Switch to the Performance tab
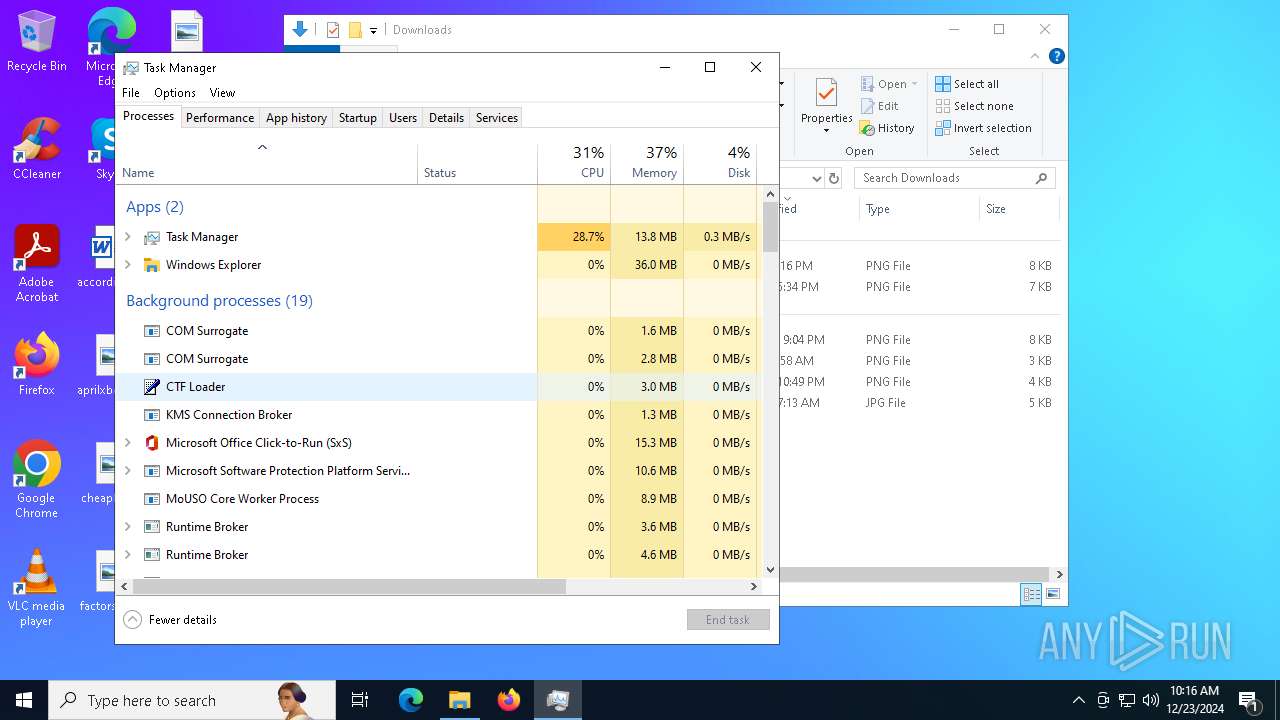1280x720 pixels. point(220,118)
